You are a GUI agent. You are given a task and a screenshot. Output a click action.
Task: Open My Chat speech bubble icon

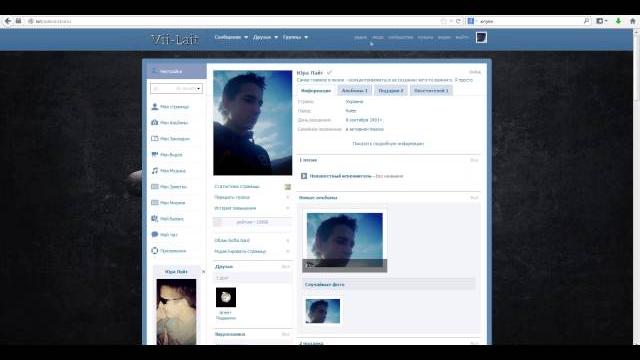tap(155, 235)
